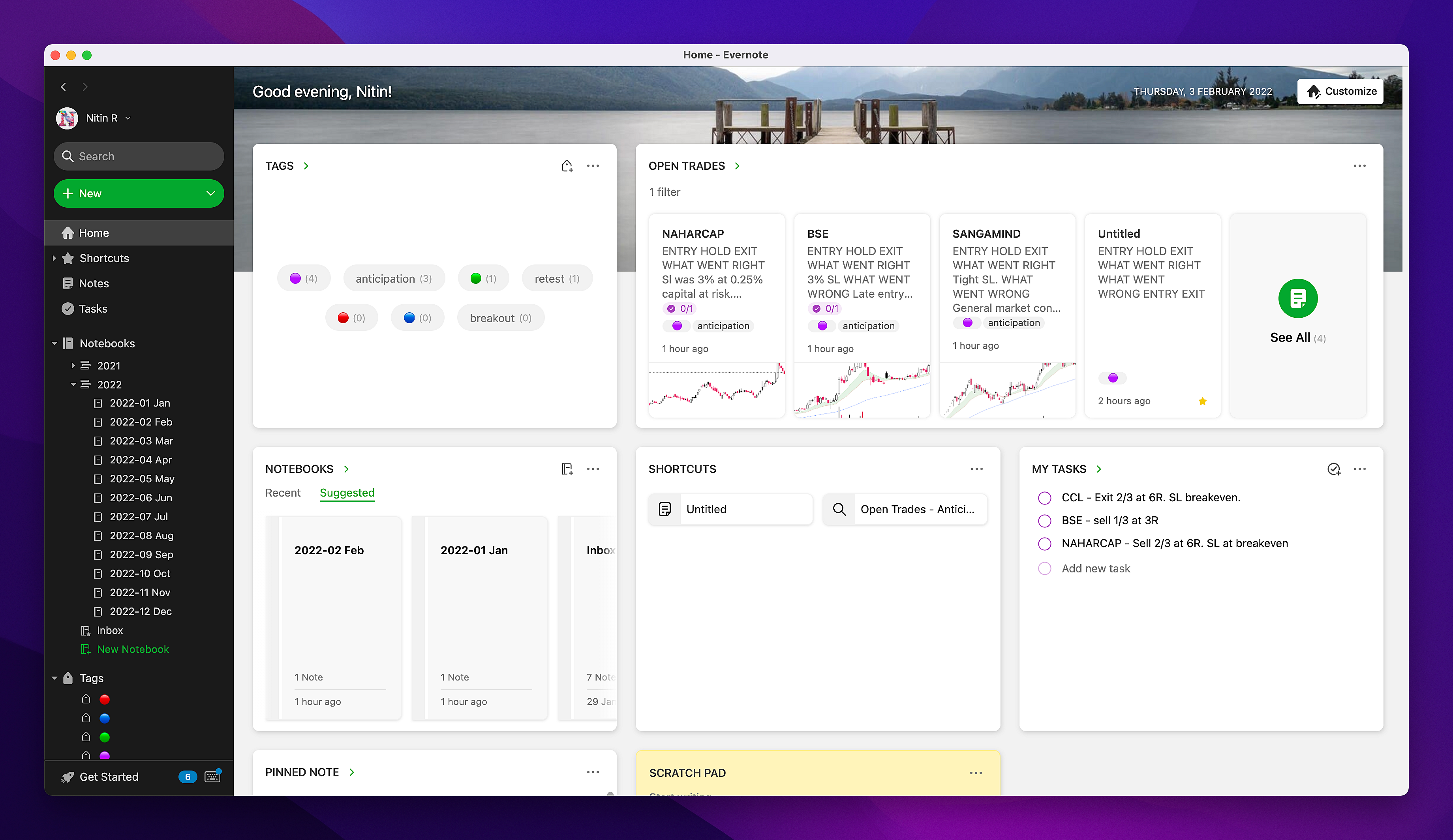
Task: Mark CCL exit task as complete
Action: (x=1044, y=498)
